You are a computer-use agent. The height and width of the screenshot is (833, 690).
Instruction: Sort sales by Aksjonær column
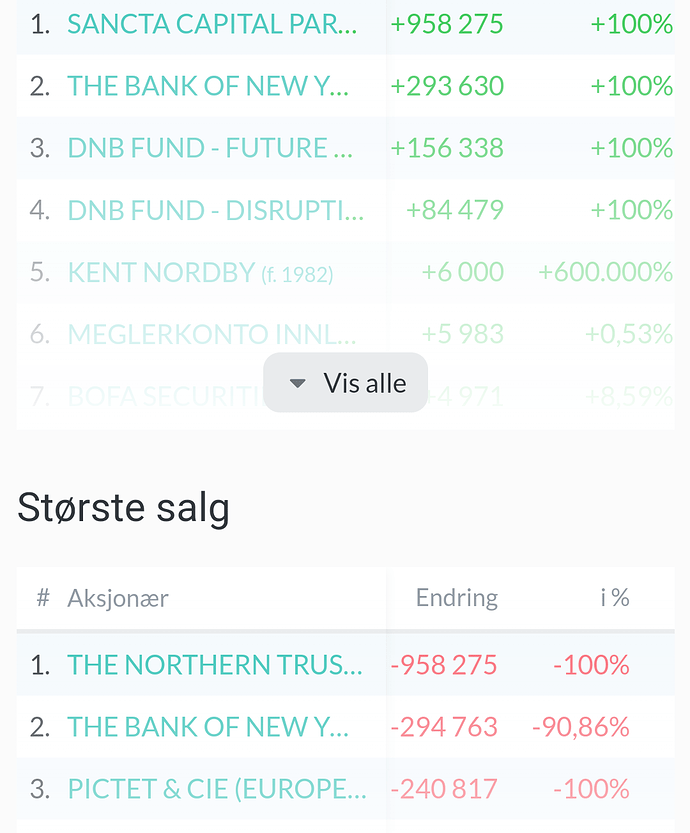coord(118,599)
